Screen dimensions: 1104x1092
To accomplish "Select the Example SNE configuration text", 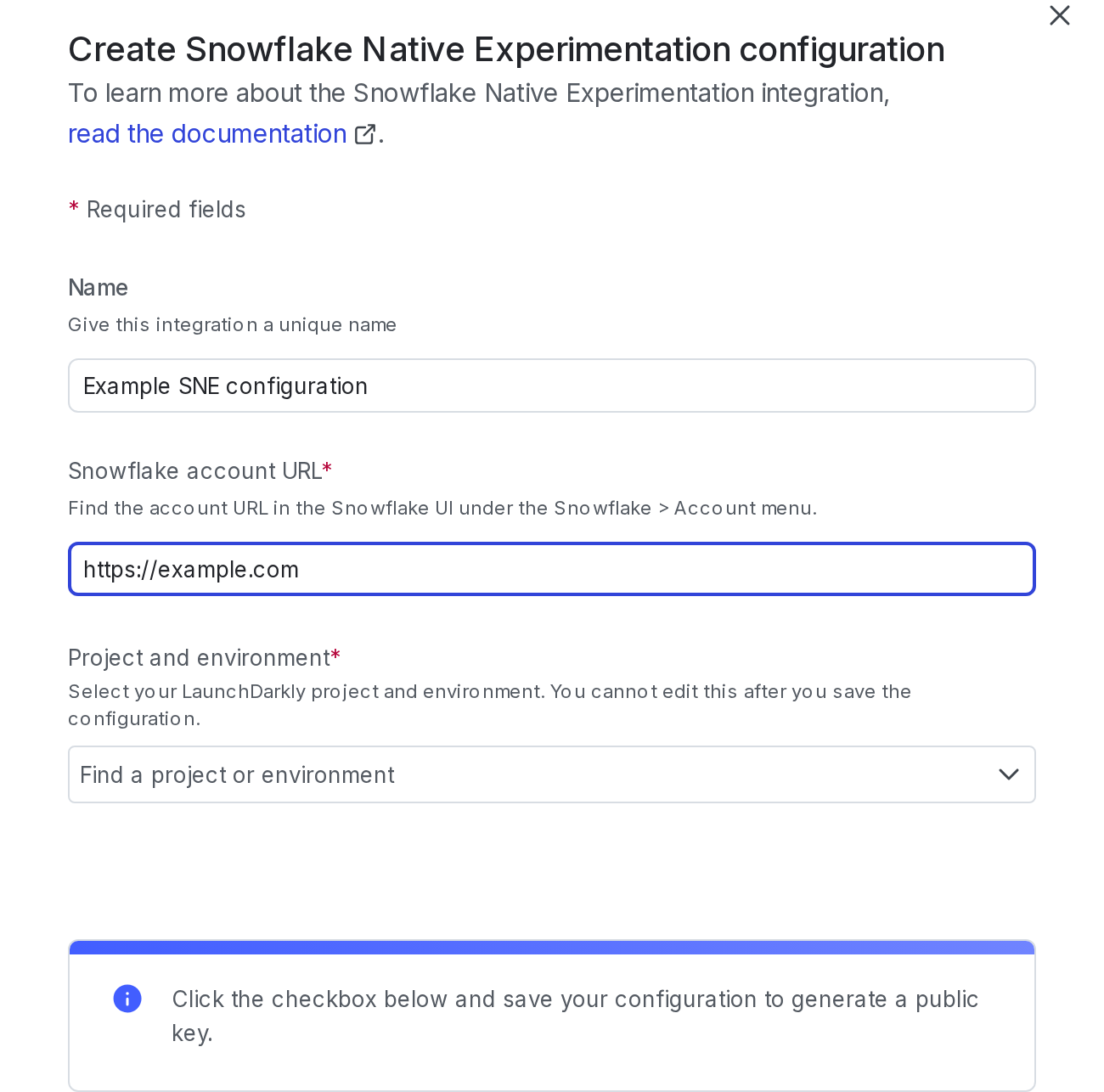I will [x=225, y=386].
